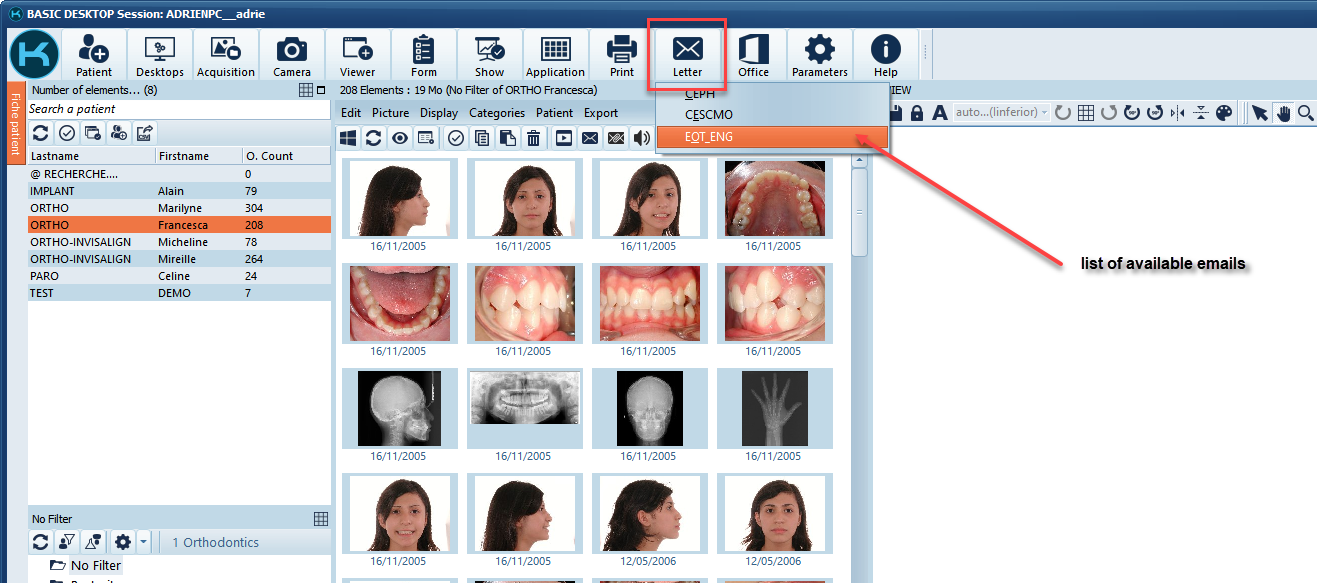Select patient ORTHO Marilyne row
The height and width of the screenshot is (583, 1317).
pos(179,208)
